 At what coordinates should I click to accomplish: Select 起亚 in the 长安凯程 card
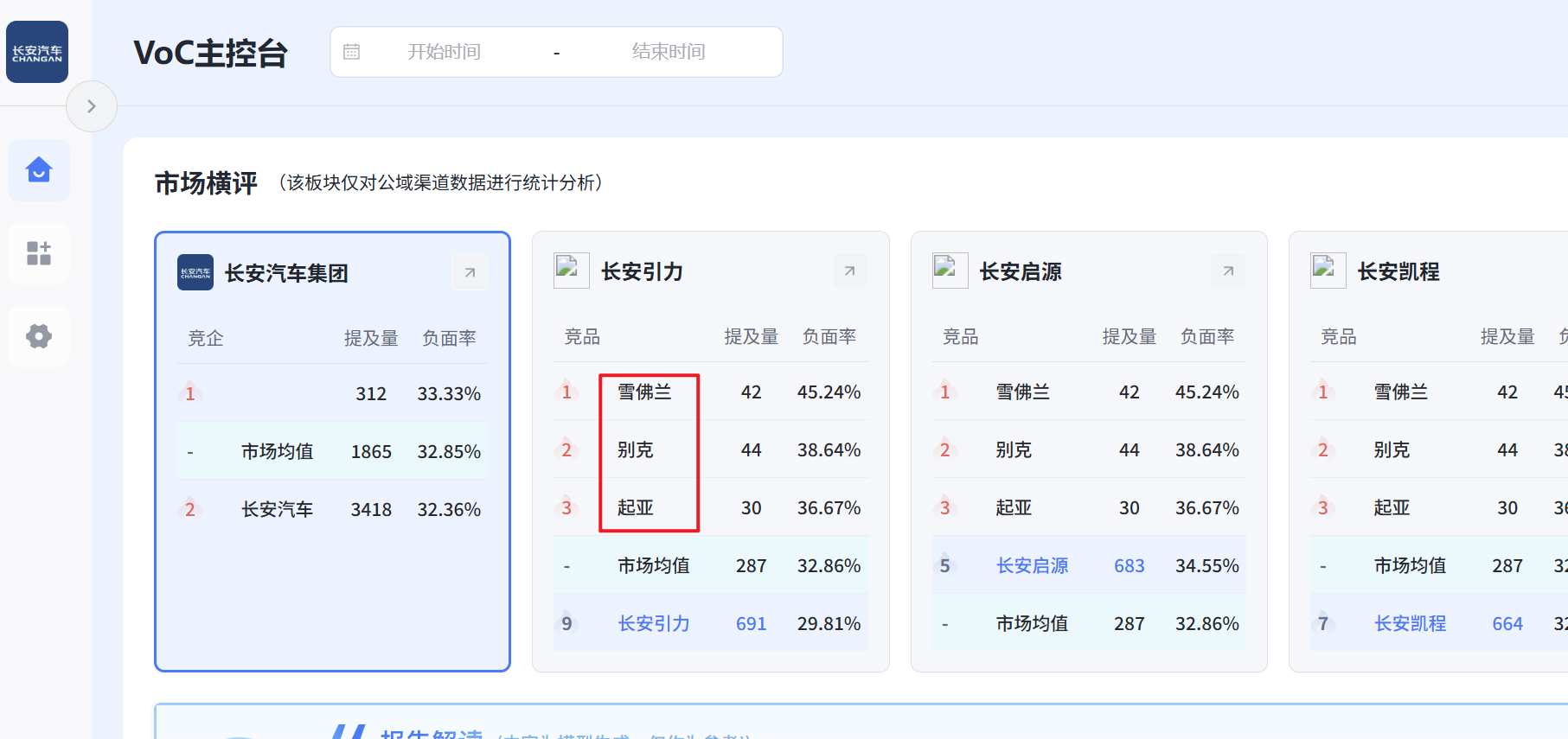pos(1392,507)
